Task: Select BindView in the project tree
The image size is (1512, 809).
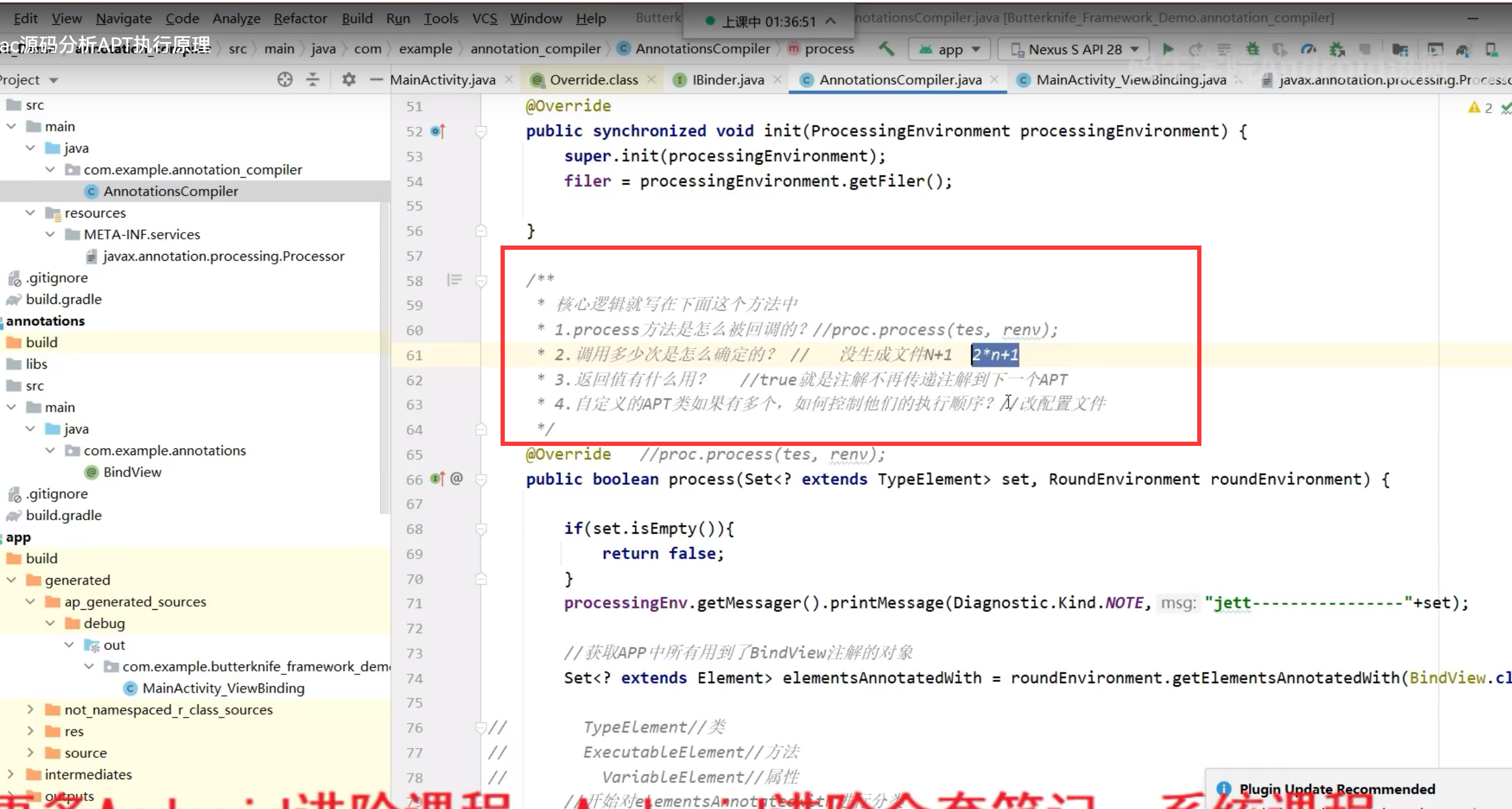Action: tap(132, 472)
